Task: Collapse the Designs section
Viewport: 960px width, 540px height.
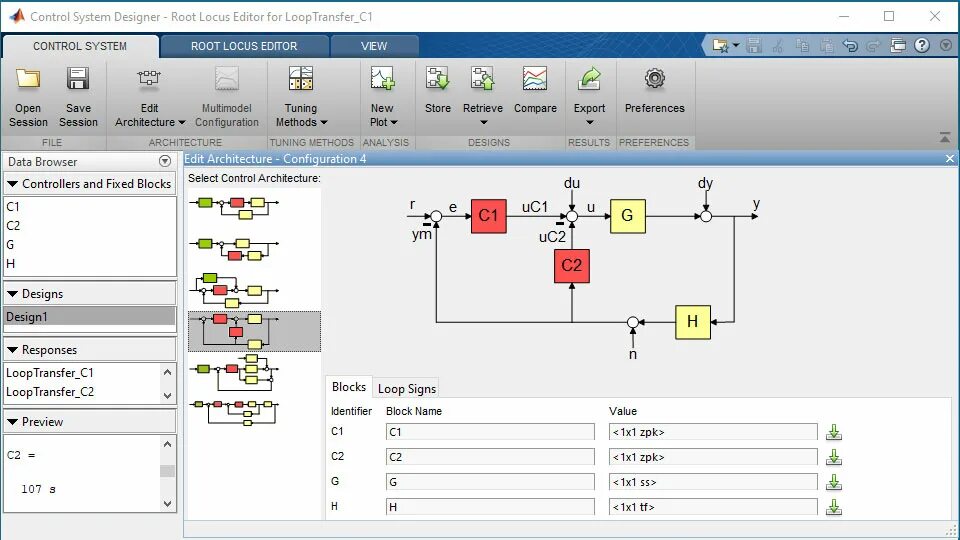Action: pyautogui.click(x=12, y=294)
